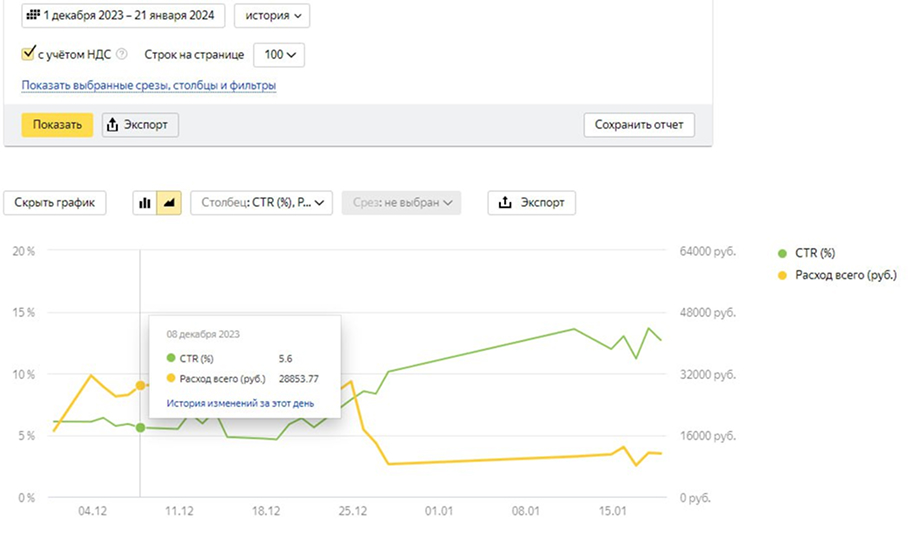Hide the chart with 'Скрыть график'

tap(55, 202)
